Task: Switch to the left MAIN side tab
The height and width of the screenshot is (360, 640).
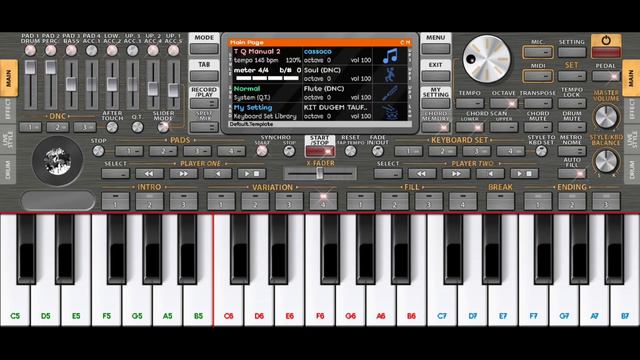Action: [x=9, y=78]
